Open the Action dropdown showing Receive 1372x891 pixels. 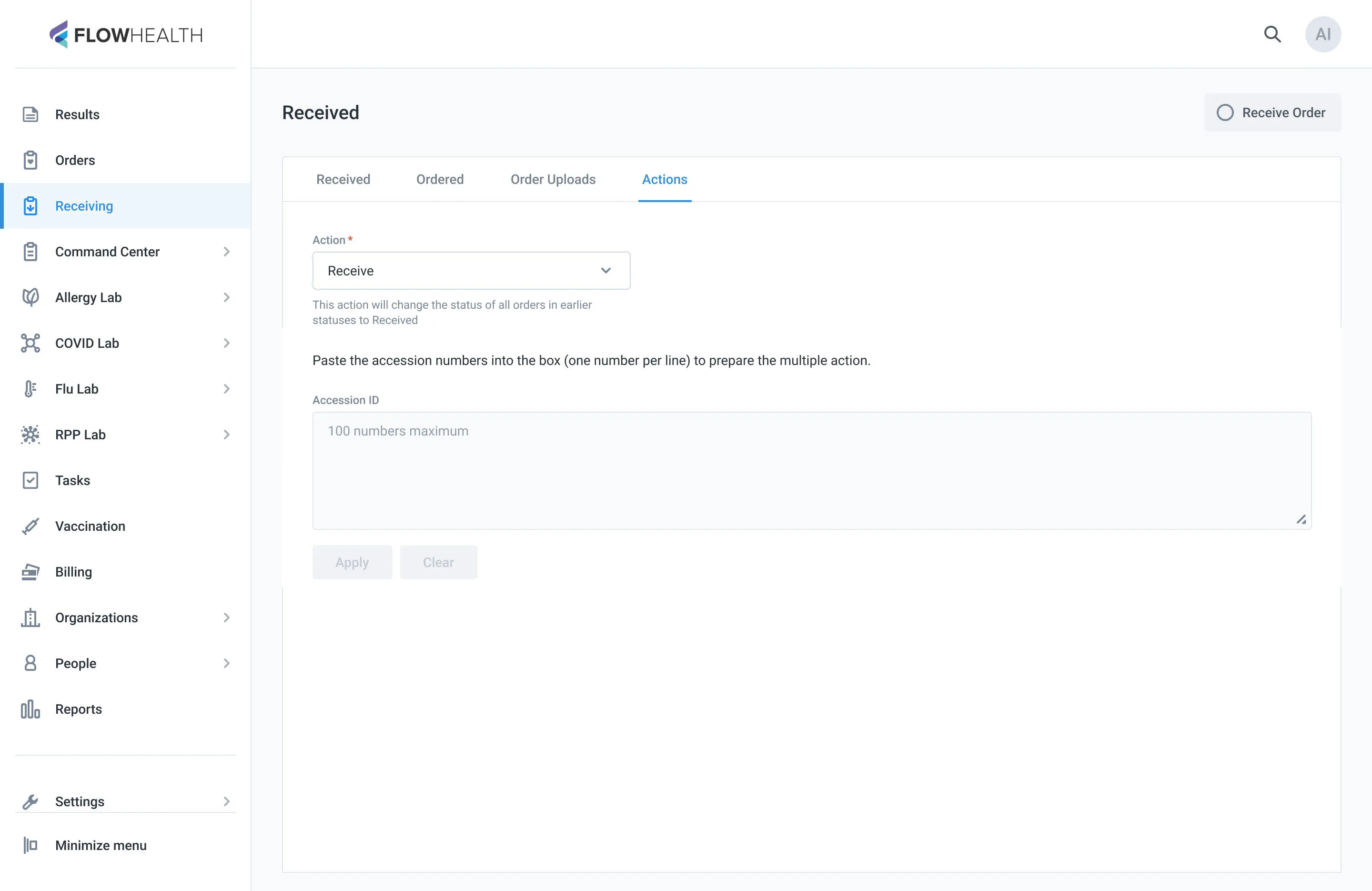tap(471, 271)
